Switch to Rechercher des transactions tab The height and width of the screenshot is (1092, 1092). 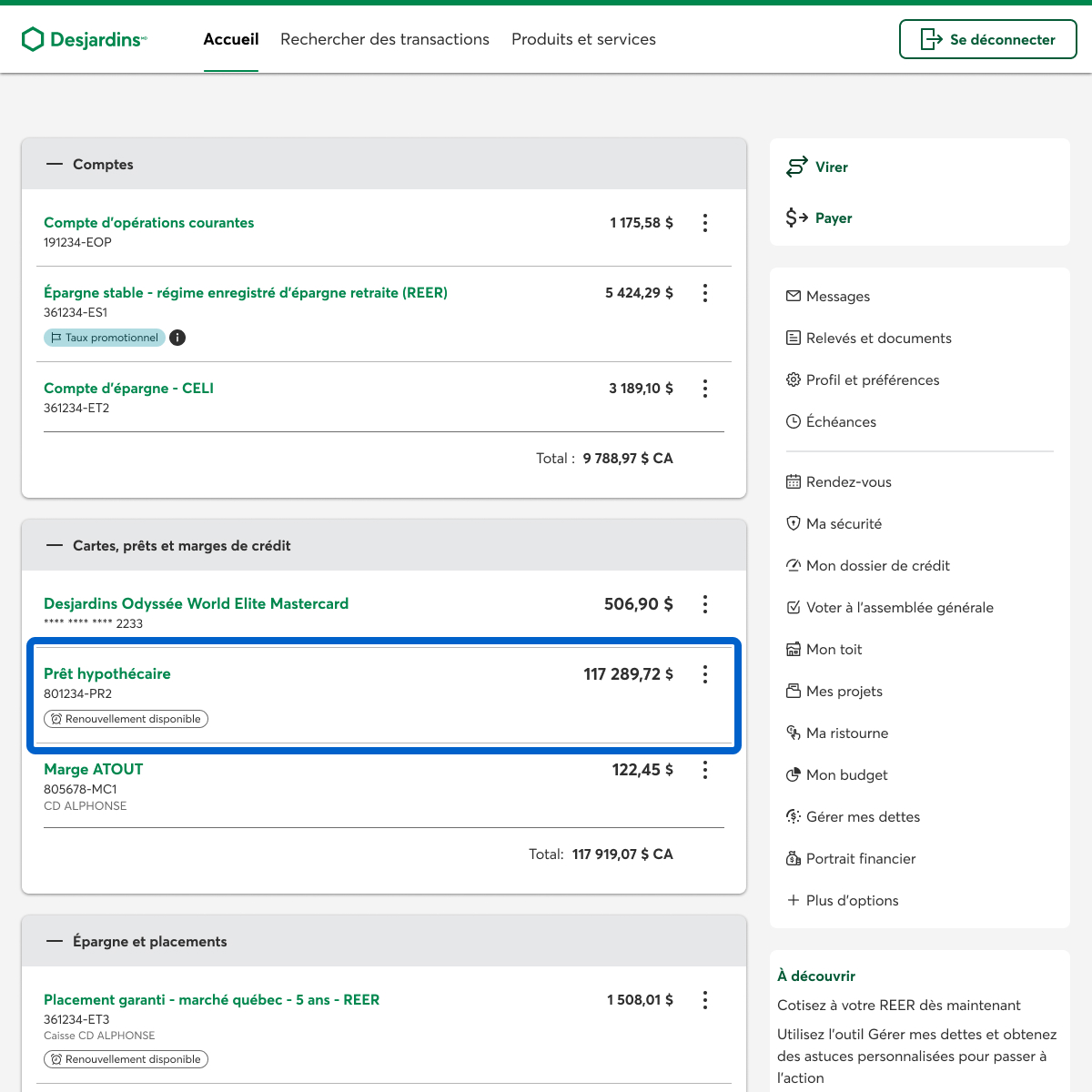[x=385, y=39]
